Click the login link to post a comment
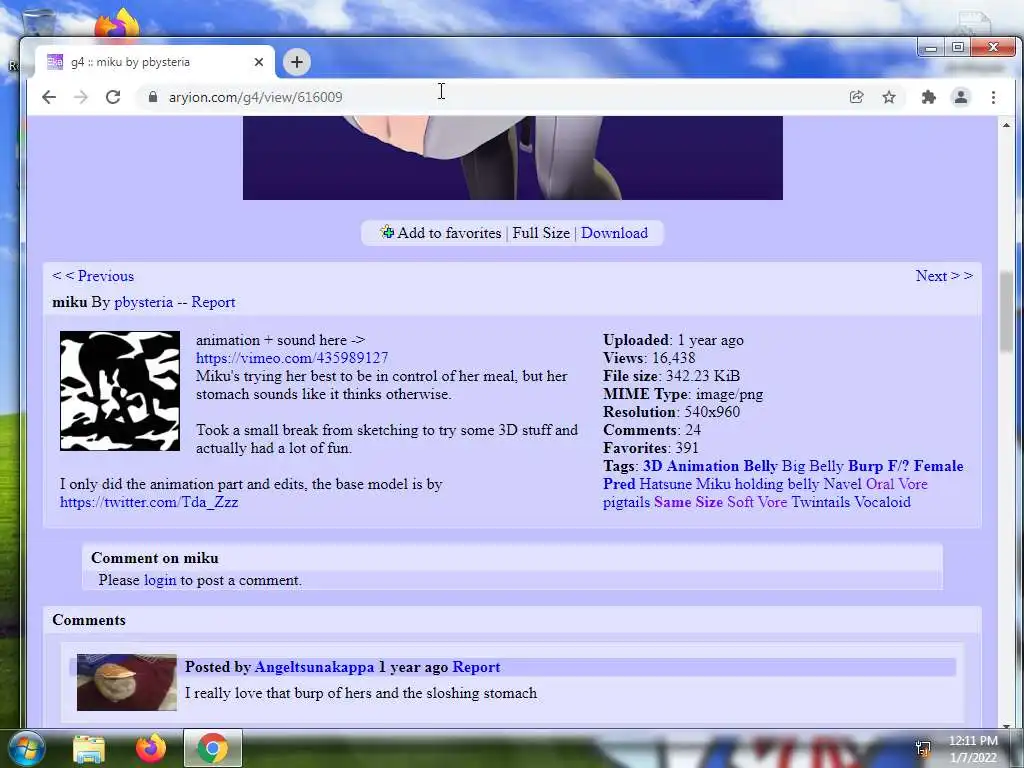Viewport: 1024px width, 768px height. click(160, 581)
